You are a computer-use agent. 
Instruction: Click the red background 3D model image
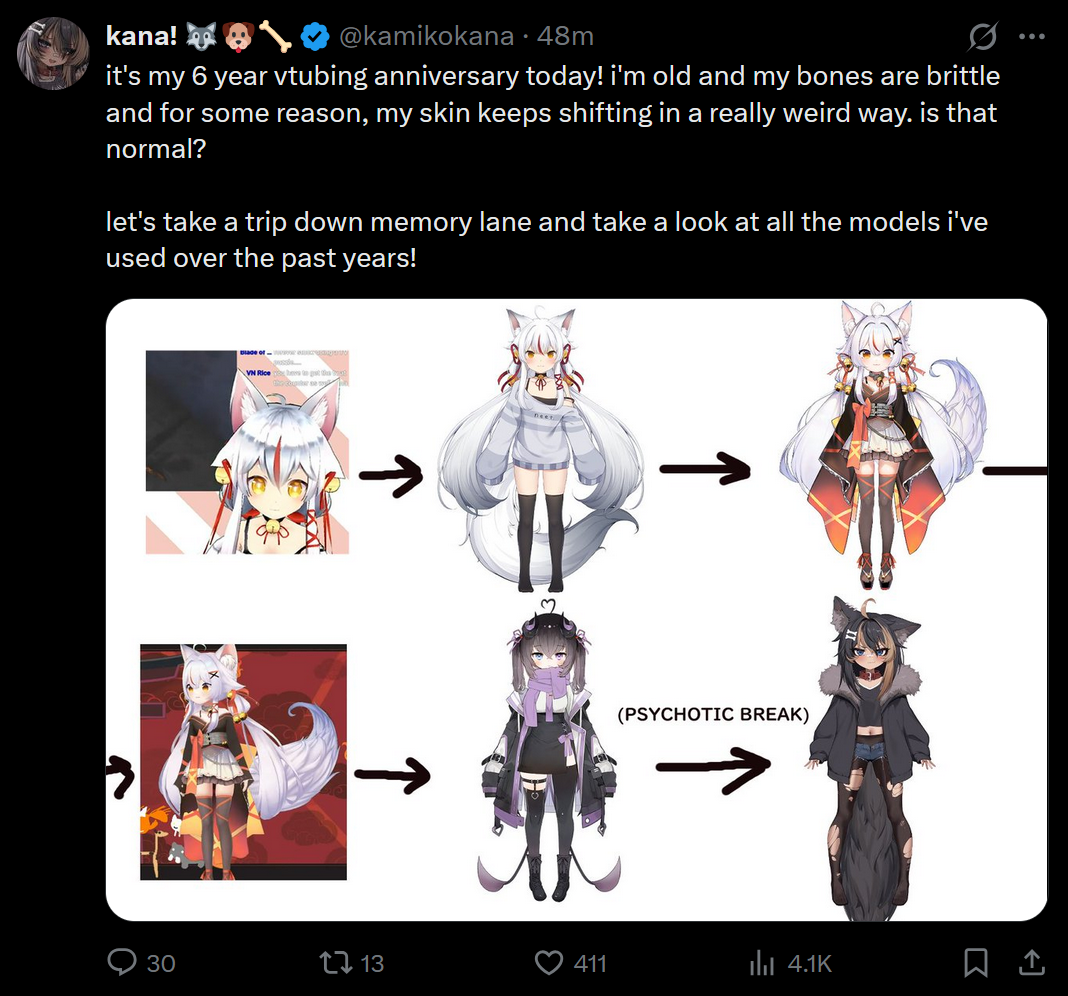243,762
